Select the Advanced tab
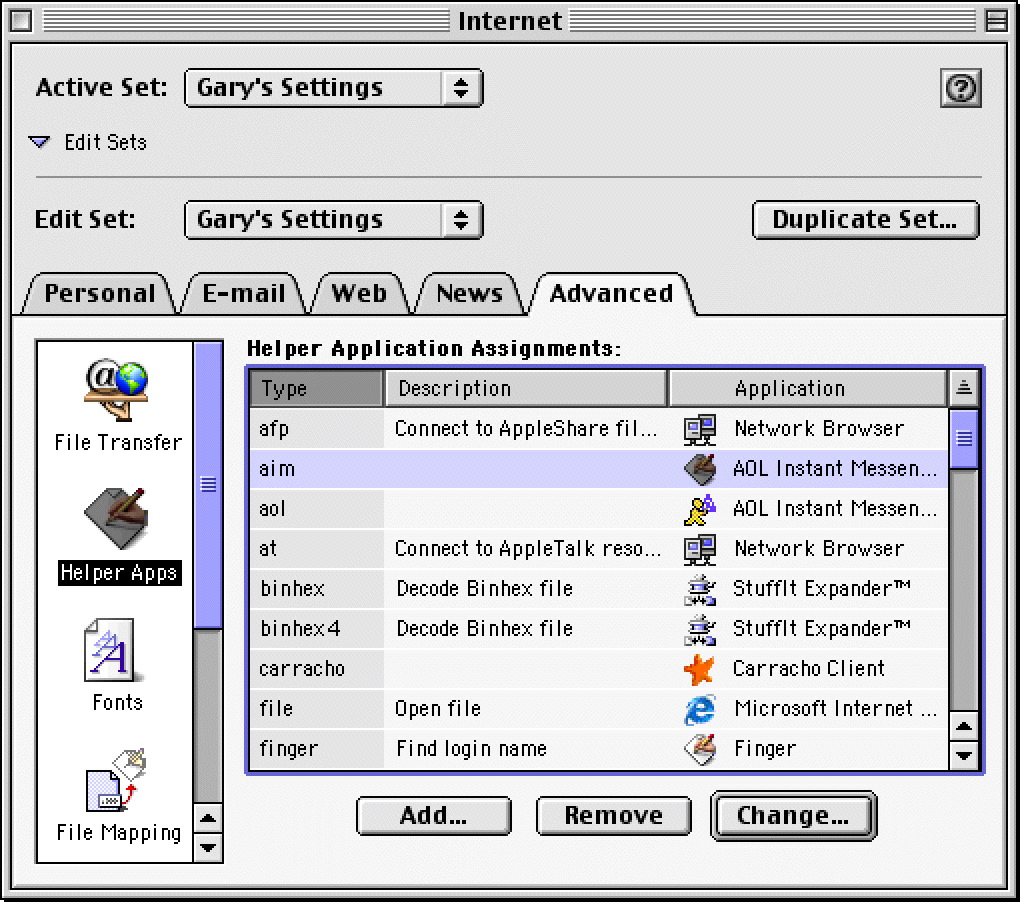 point(611,293)
